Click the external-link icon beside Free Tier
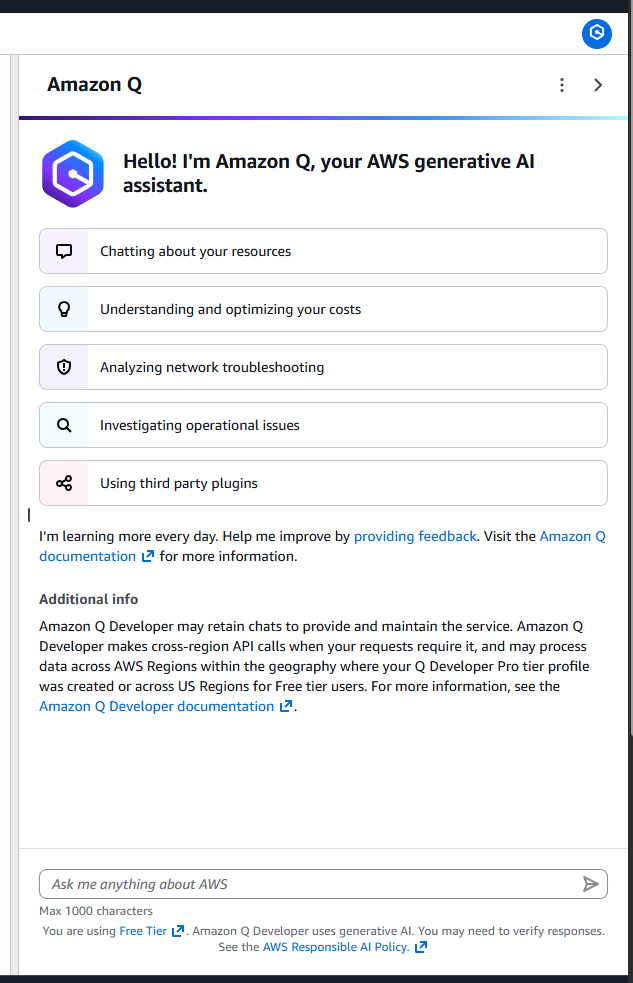The image size is (633, 983). [178, 931]
